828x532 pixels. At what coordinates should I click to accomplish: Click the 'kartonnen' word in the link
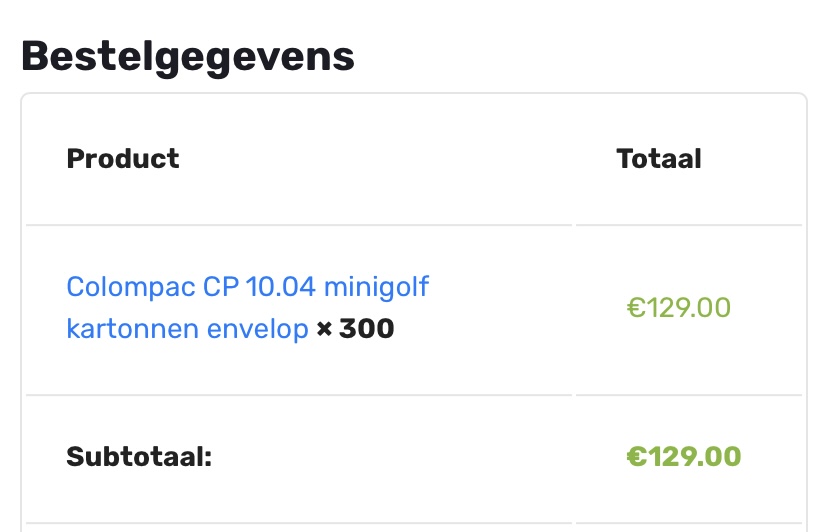(133, 329)
